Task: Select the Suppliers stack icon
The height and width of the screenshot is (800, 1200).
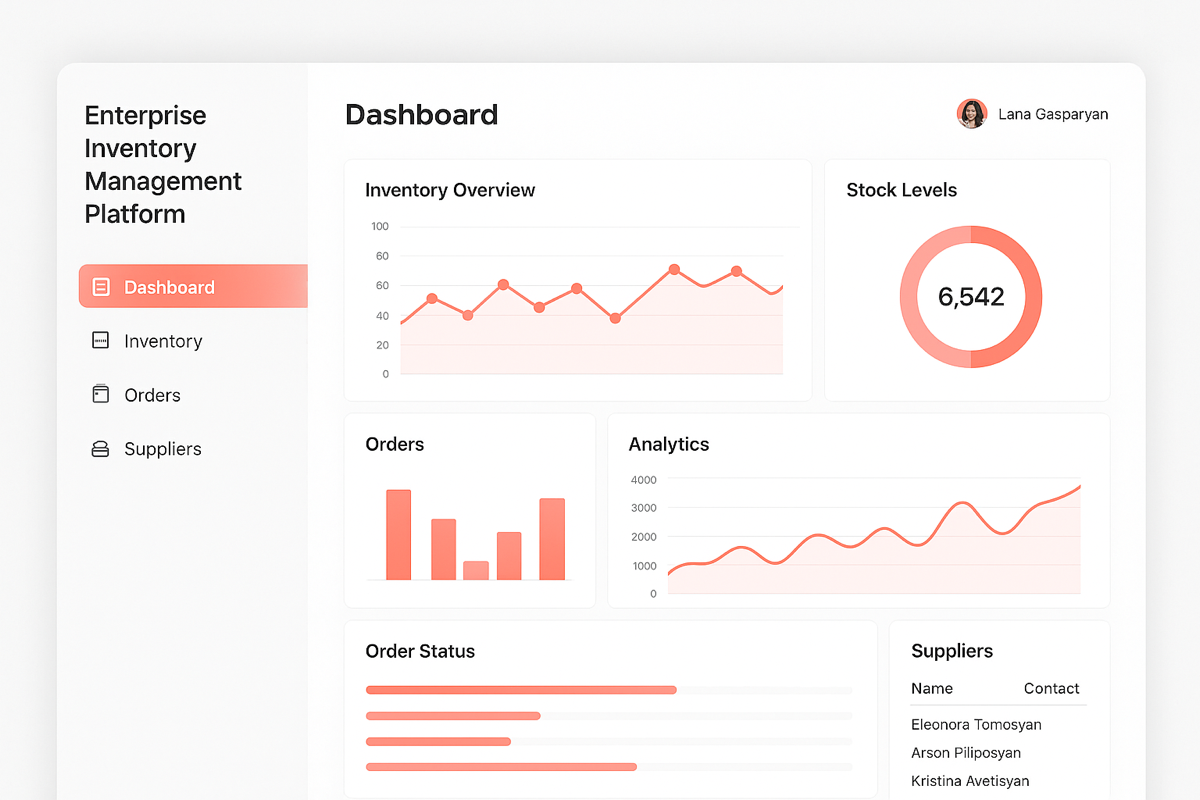Action: pos(100,448)
